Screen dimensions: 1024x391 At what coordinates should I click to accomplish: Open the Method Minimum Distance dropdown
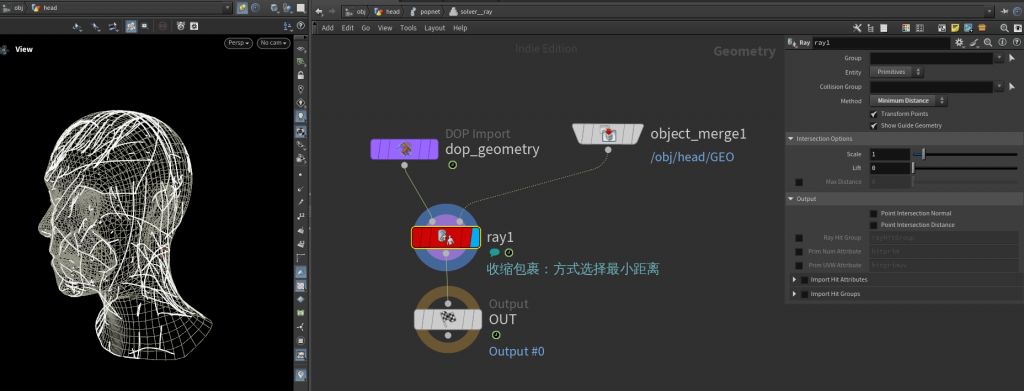908,101
